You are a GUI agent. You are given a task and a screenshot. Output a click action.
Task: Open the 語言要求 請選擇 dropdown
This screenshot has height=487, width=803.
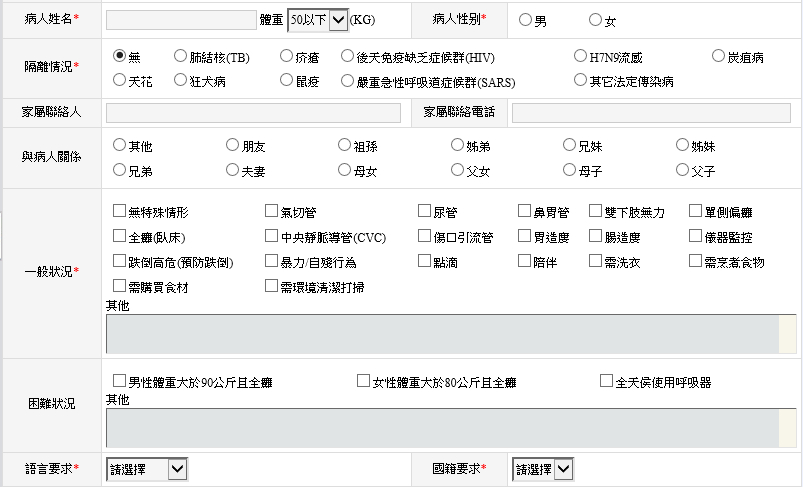[146, 469]
